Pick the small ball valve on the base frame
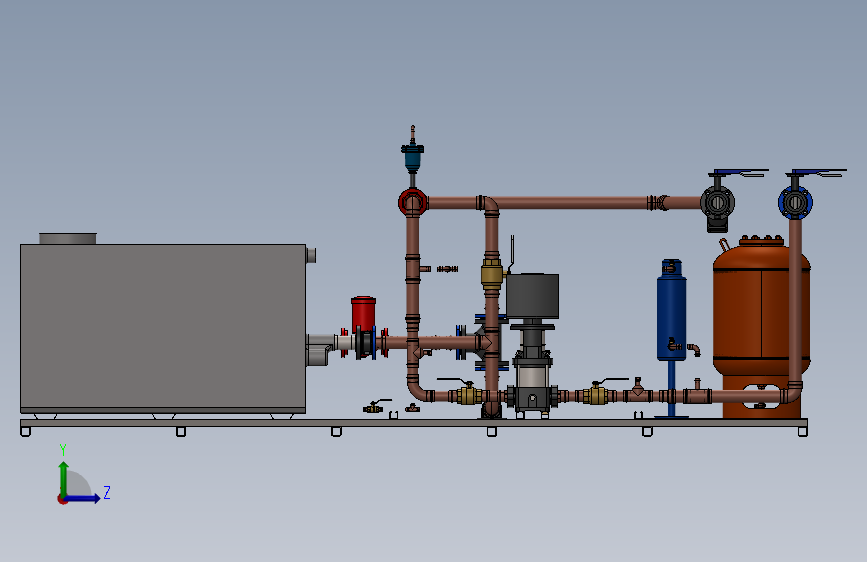 373,408
